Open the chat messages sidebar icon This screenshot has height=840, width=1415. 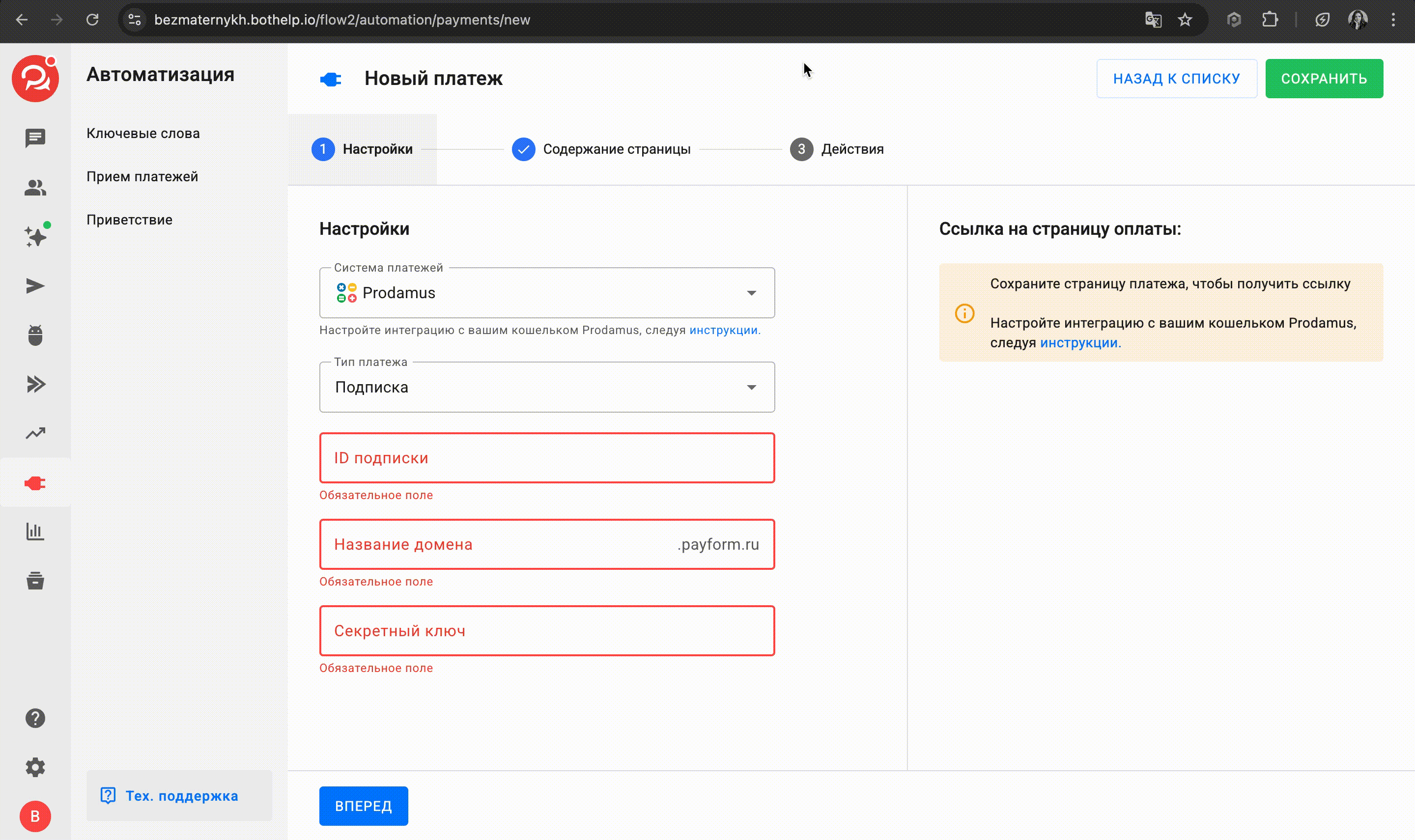click(x=35, y=138)
